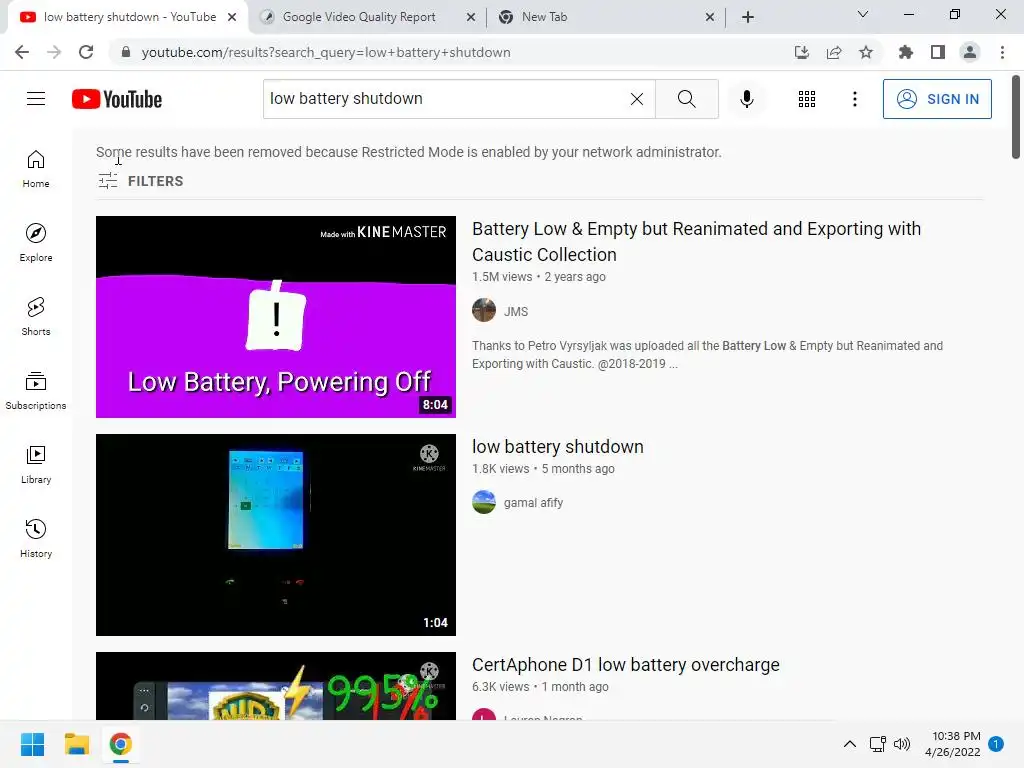
Task: Go to YouTube home via logo
Action: tap(117, 99)
